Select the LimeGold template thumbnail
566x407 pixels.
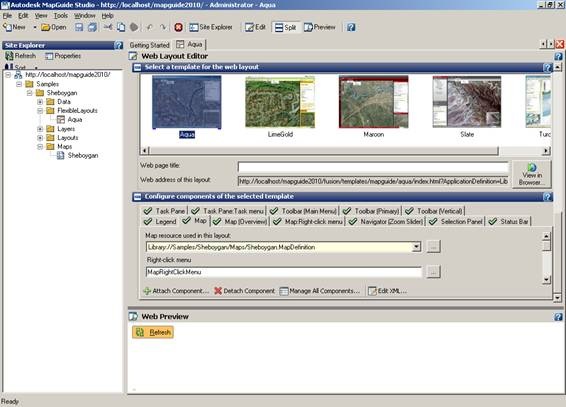(280, 102)
